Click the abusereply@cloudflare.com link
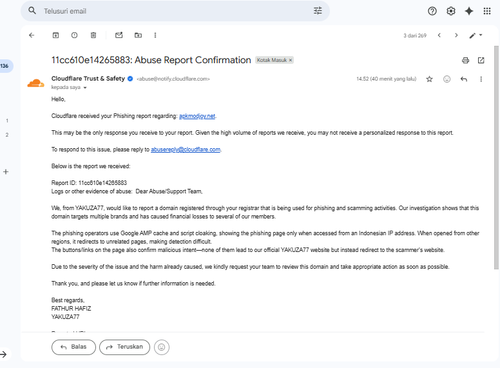Viewport: 500px width, 368px height. [x=186, y=149]
